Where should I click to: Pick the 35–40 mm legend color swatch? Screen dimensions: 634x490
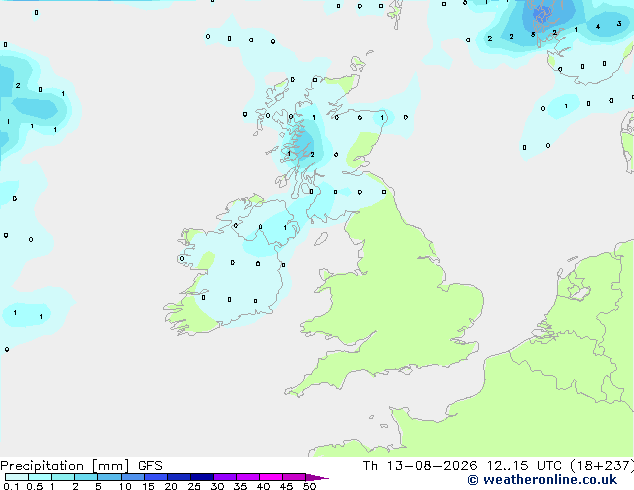(247, 477)
